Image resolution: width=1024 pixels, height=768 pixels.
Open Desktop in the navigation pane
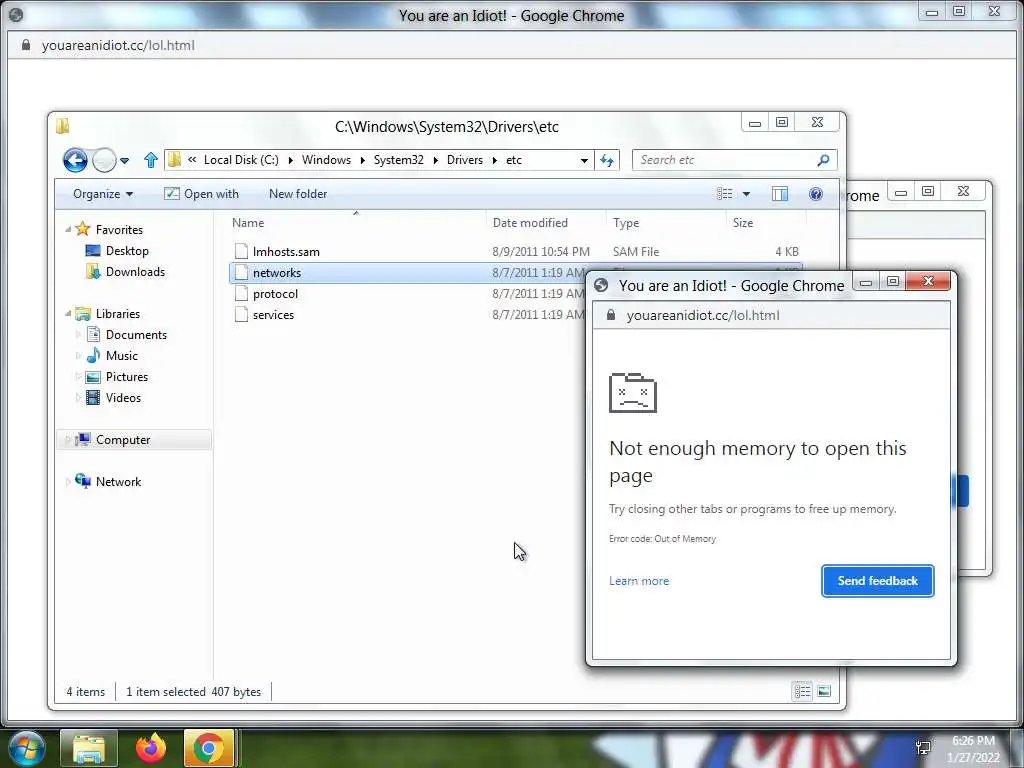click(127, 251)
